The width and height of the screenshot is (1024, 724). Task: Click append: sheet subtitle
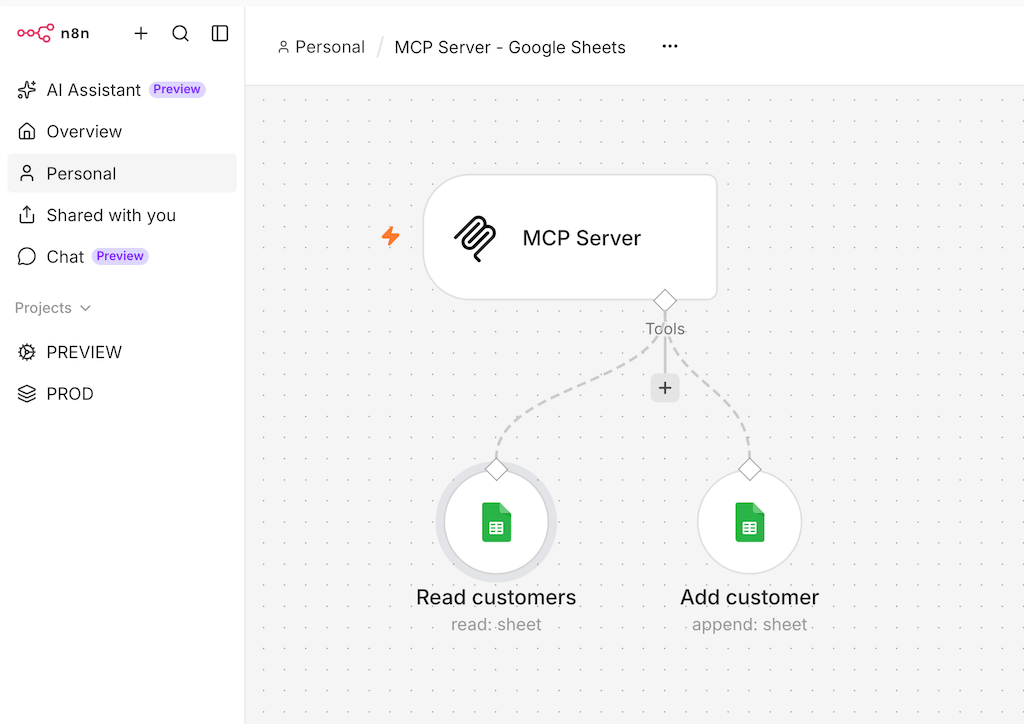(x=749, y=624)
